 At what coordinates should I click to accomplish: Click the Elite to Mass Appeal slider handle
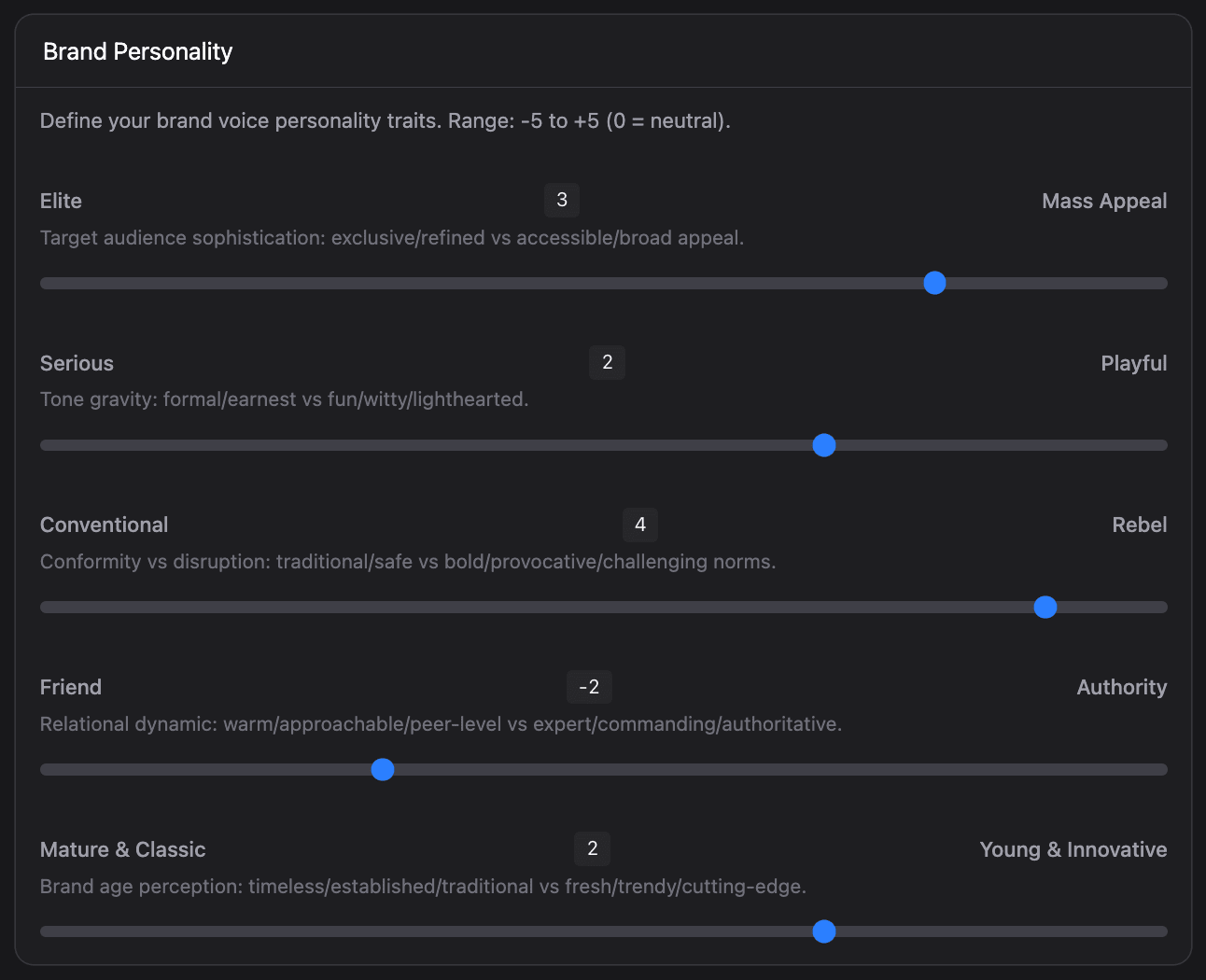point(934,283)
